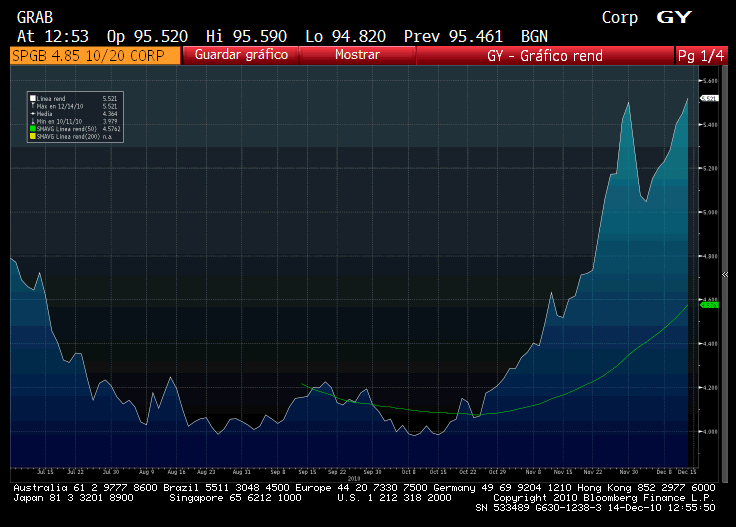This screenshot has height=527, width=736.
Task: Go to next page via Pg 1/4
Action: coord(702,56)
